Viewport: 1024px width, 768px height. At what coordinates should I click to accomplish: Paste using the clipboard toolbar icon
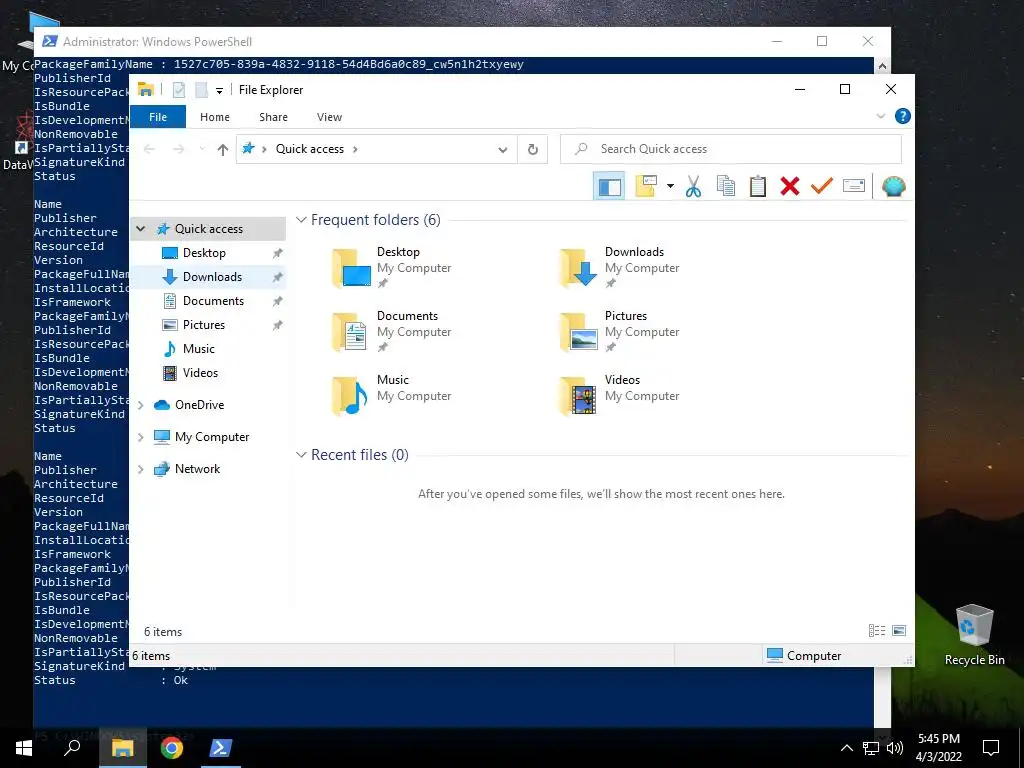pos(758,186)
